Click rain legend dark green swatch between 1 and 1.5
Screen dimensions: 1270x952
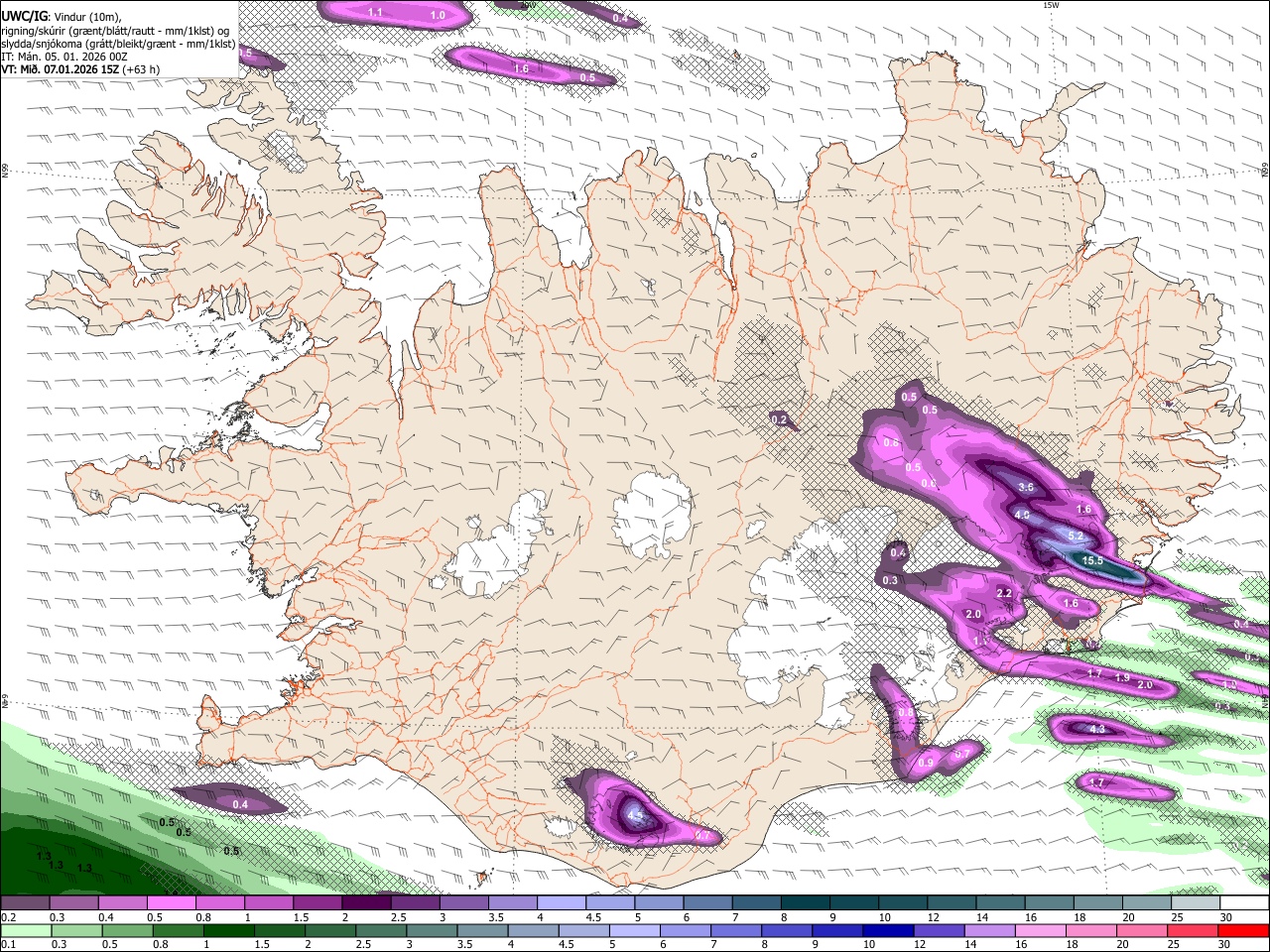click(x=228, y=930)
